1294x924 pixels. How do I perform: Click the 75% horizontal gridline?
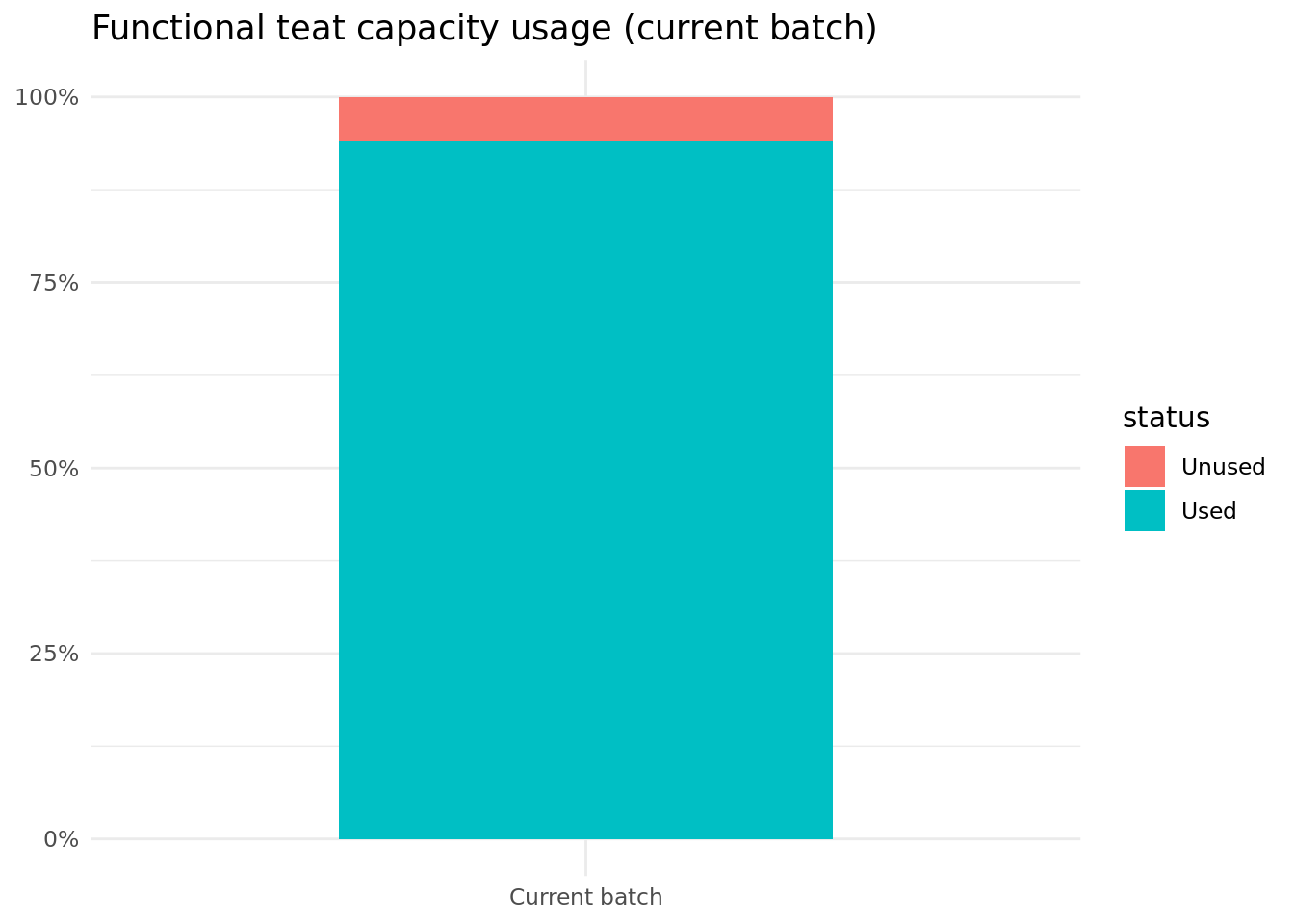tap(212, 282)
